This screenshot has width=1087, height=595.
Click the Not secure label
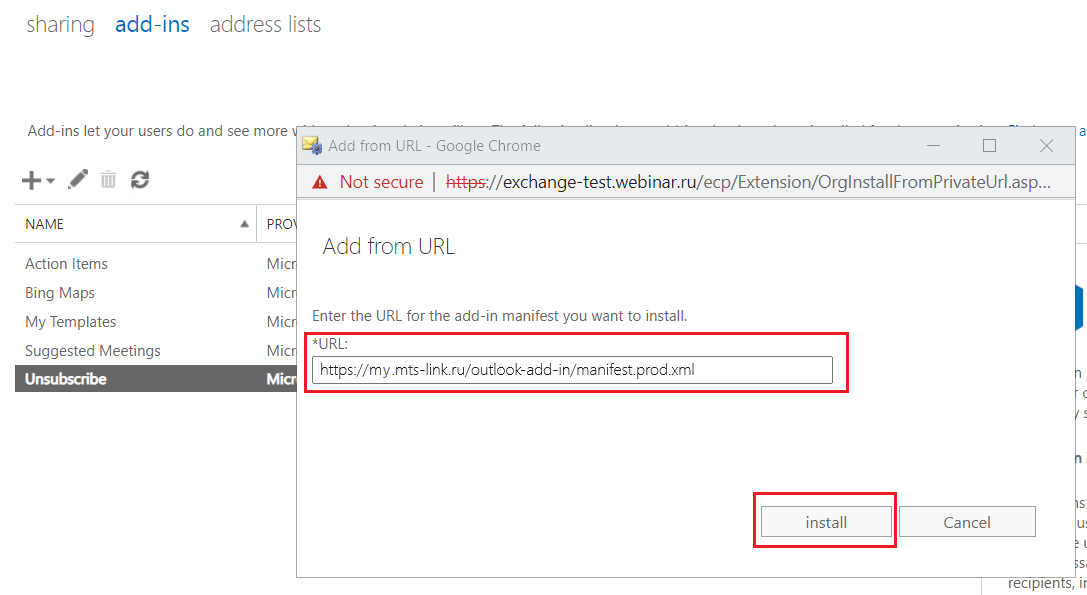(x=381, y=182)
